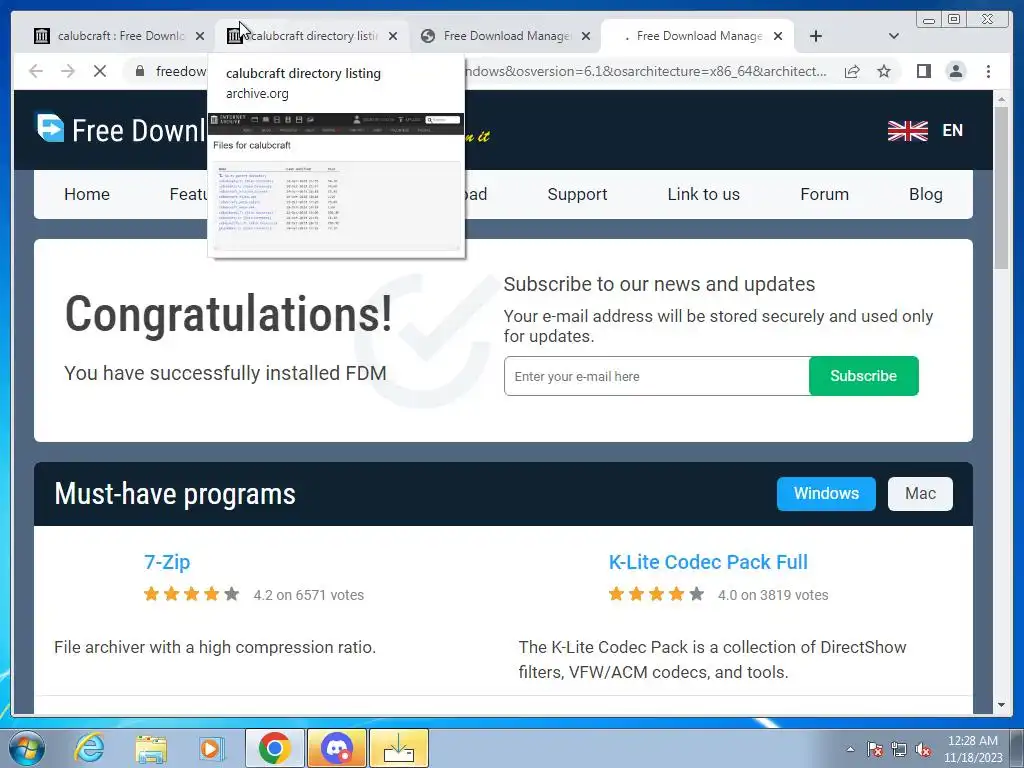The height and width of the screenshot is (768, 1024).
Task: Select the Windows programs filter
Action: click(x=826, y=494)
